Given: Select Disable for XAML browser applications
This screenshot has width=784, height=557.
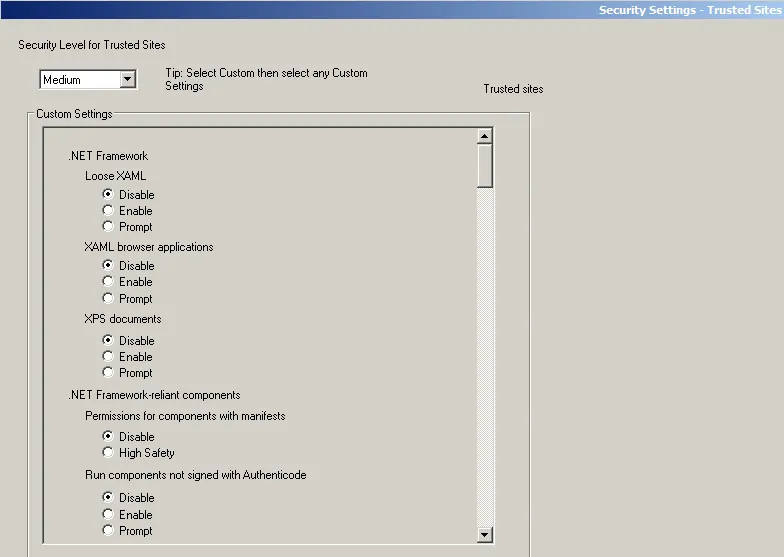Looking at the screenshot, I should (108, 266).
